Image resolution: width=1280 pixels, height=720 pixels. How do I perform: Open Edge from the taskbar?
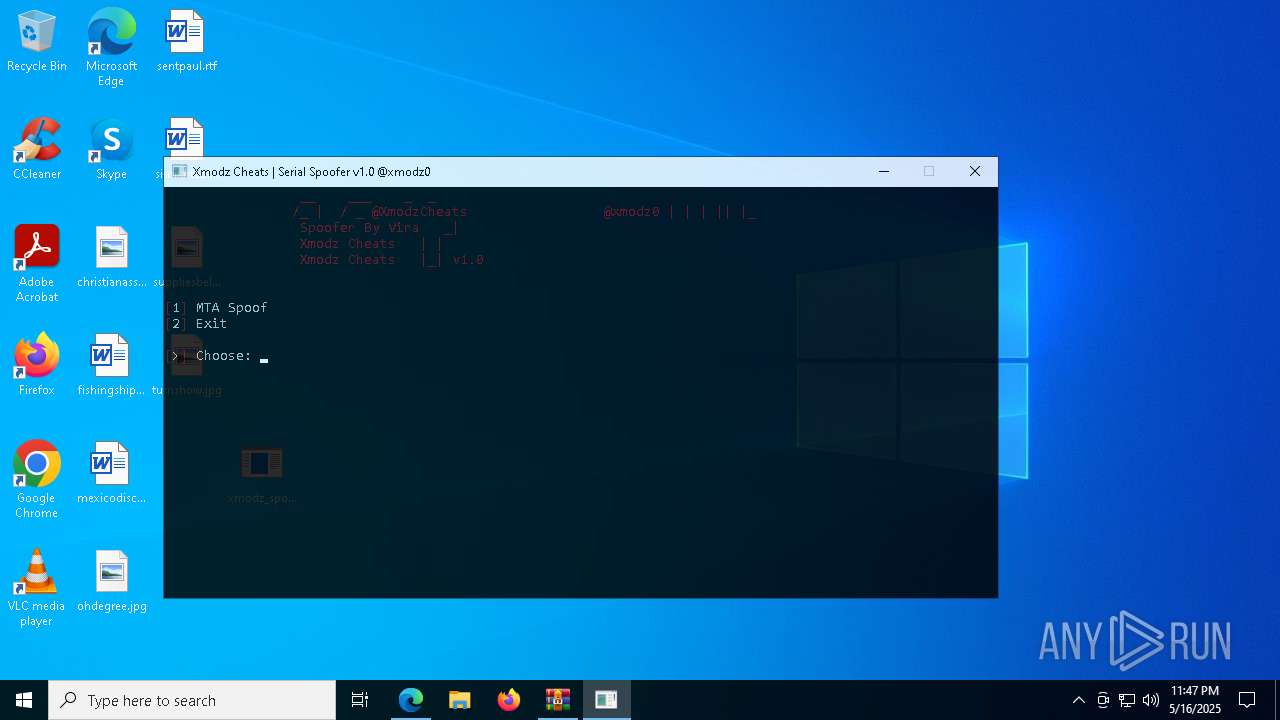click(411, 700)
